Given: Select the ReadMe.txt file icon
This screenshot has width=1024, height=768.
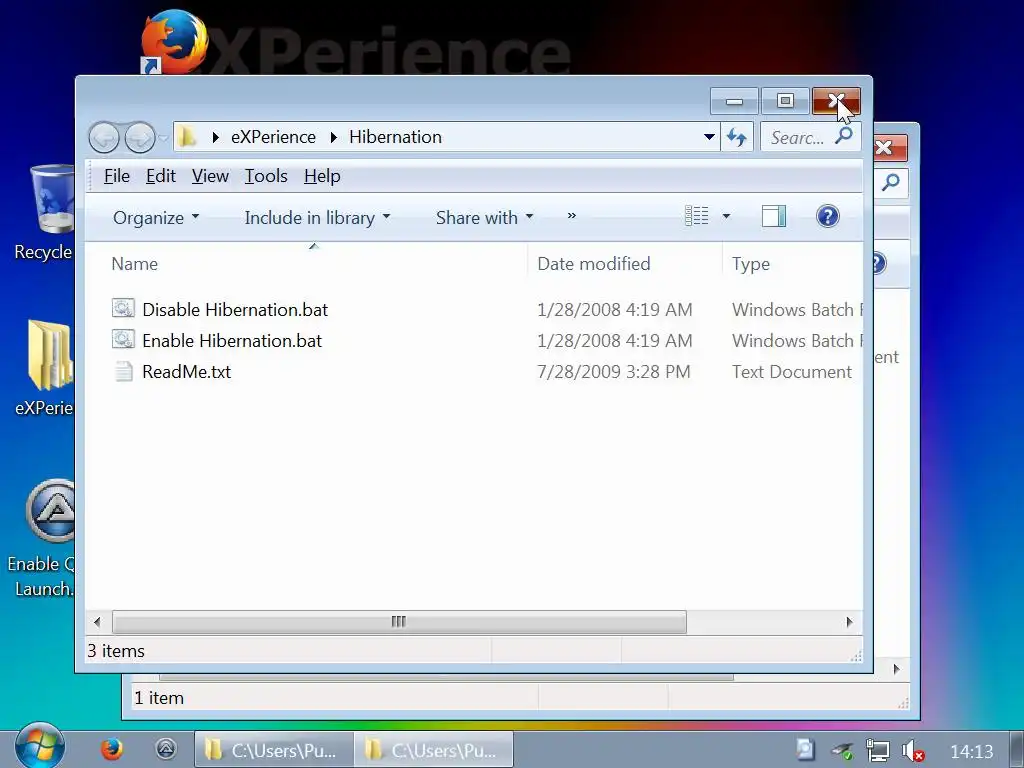Looking at the screenshot, I should click(123, 371).
